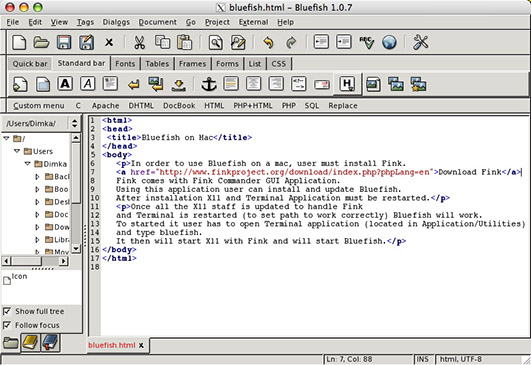This screenshot has width=531, height=365.
Task: Apply italic with the slanted A icon
Action: pyautogui.click(x=88, y=83)
